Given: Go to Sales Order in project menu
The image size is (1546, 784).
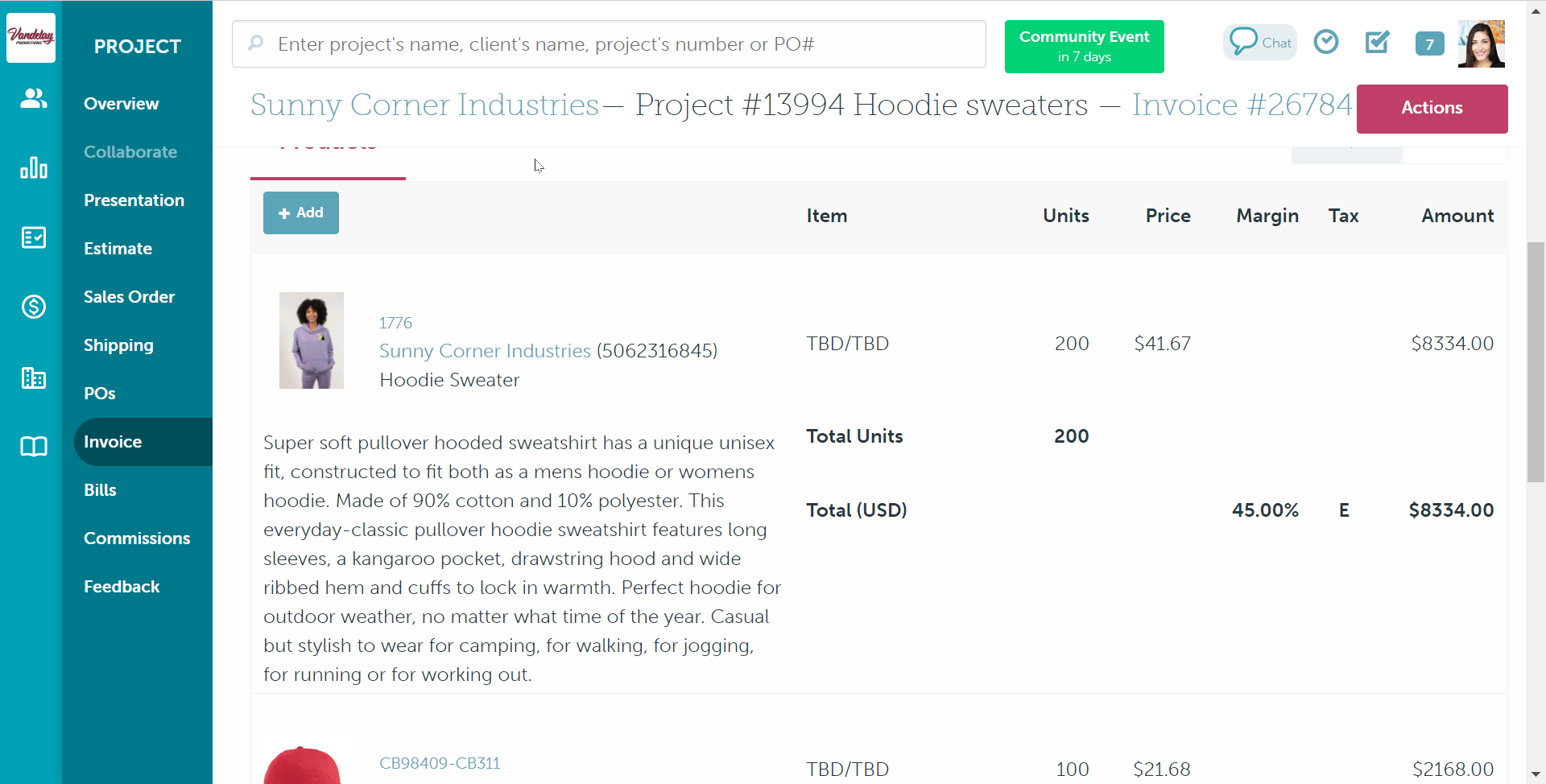Looking at the screenshot, I should (129, 297).
